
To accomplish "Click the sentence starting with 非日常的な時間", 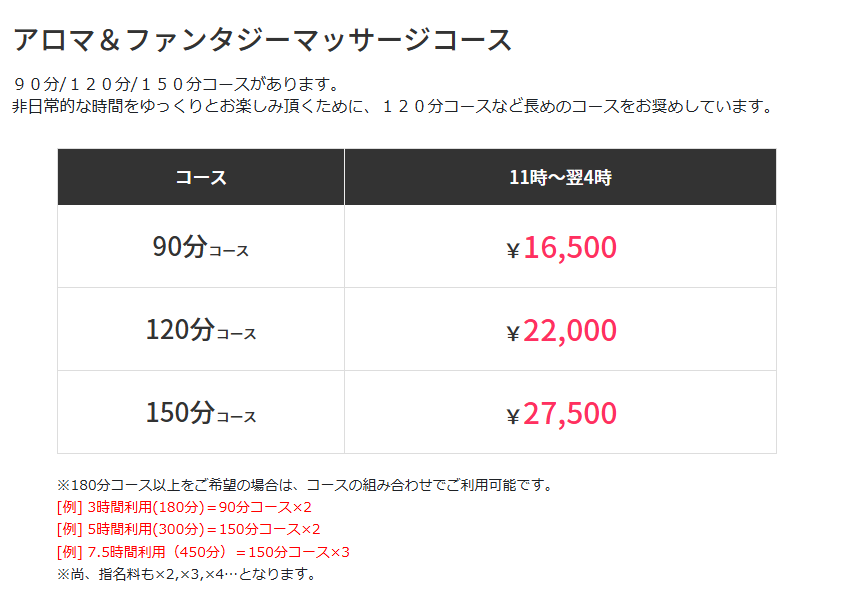I will point(393,106).
